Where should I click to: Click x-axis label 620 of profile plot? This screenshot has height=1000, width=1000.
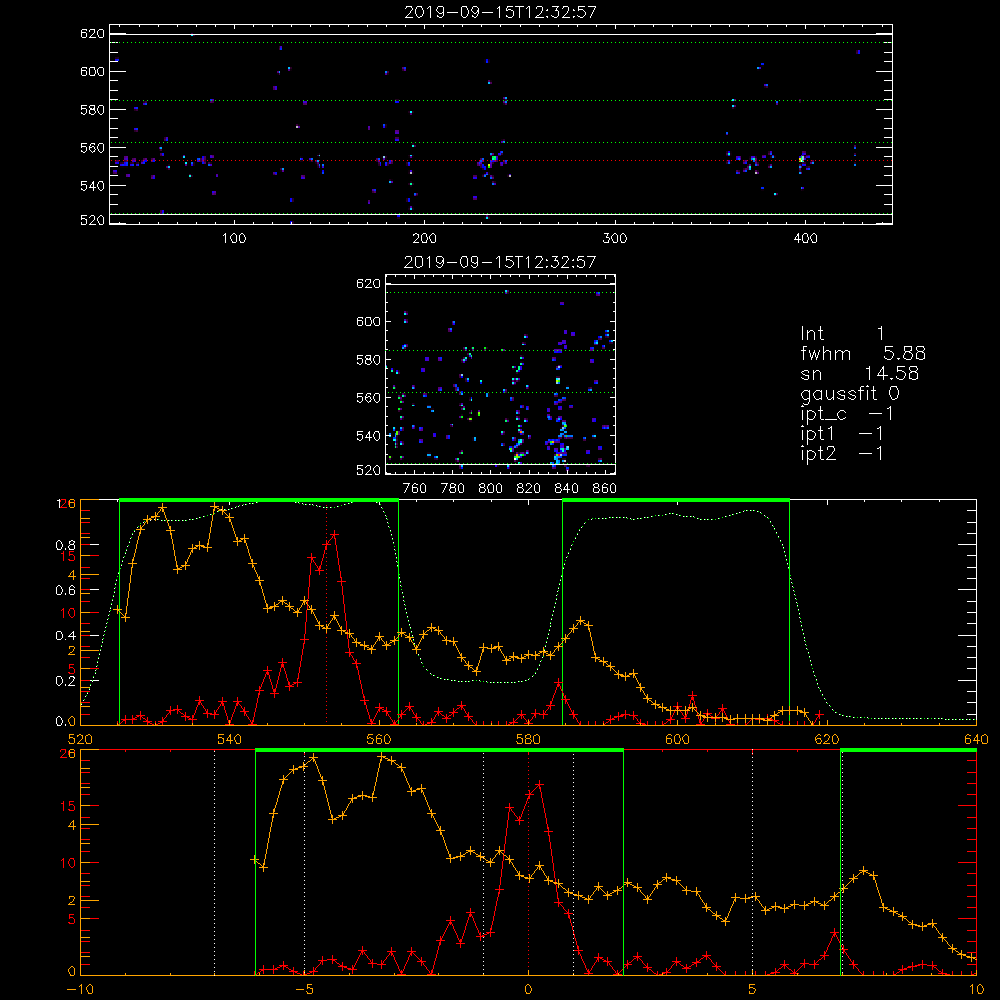pyautogui.click(x=827, y=739)
